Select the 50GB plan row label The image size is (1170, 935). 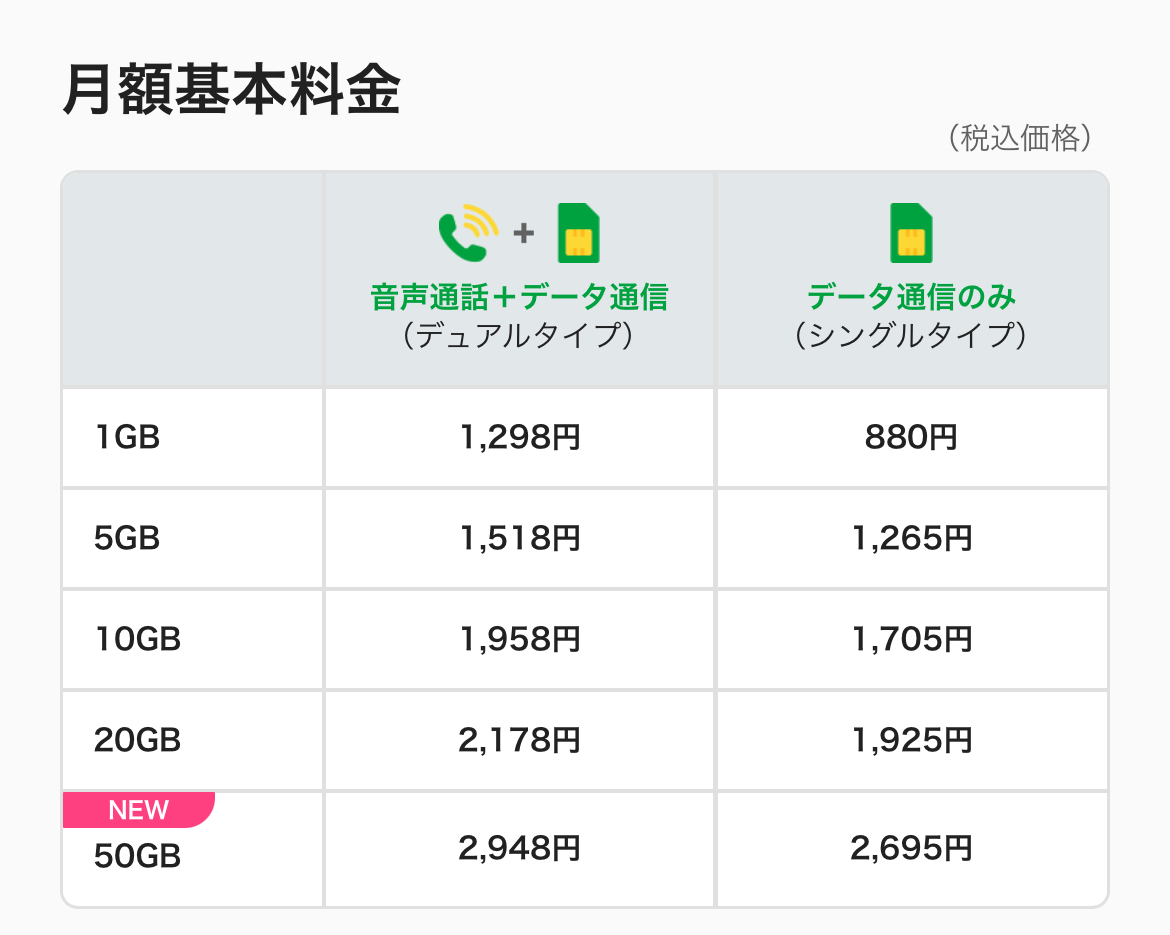pyautogui.click(x=137, y=857)
